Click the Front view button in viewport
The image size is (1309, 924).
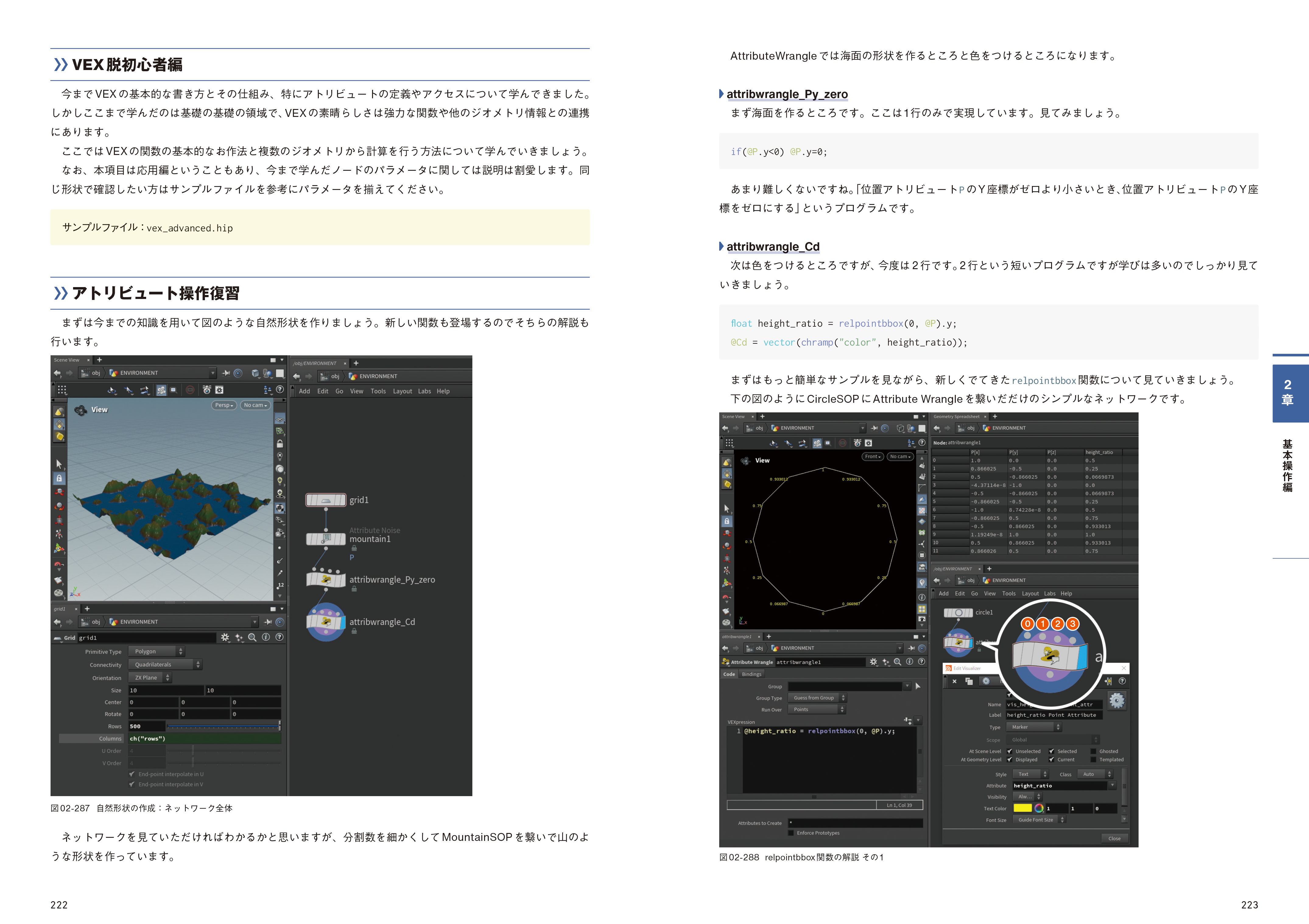click(x=872, y=457)
